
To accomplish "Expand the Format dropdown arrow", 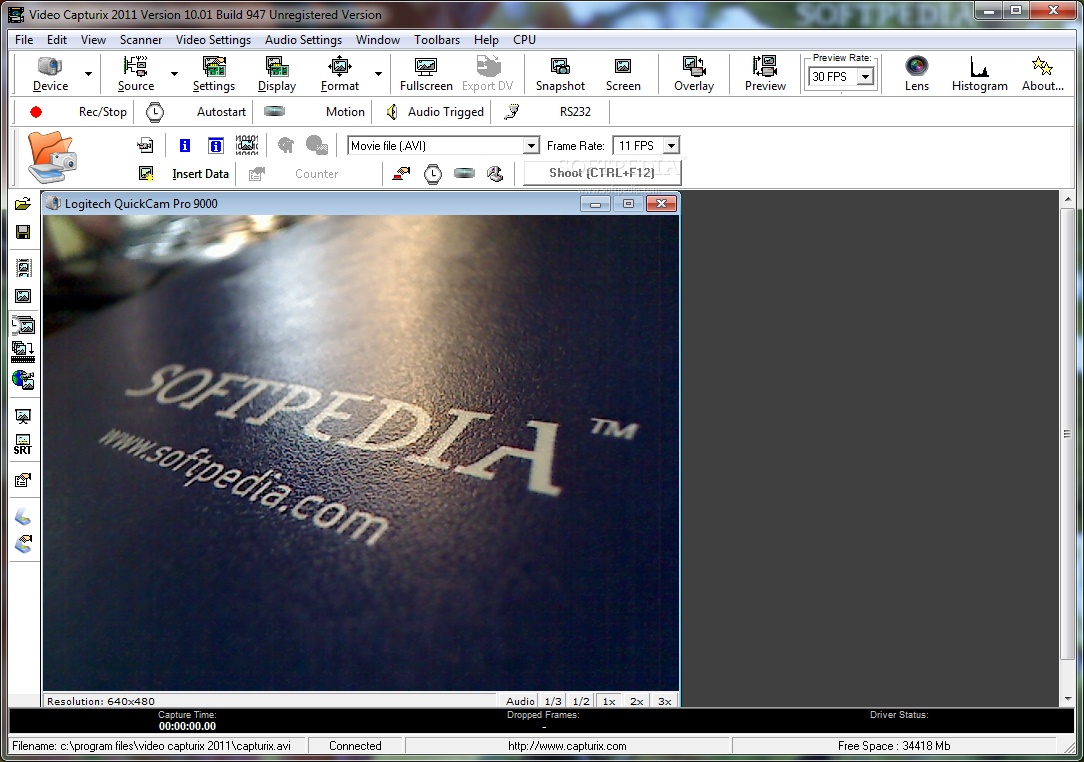I will coord(378,74).
